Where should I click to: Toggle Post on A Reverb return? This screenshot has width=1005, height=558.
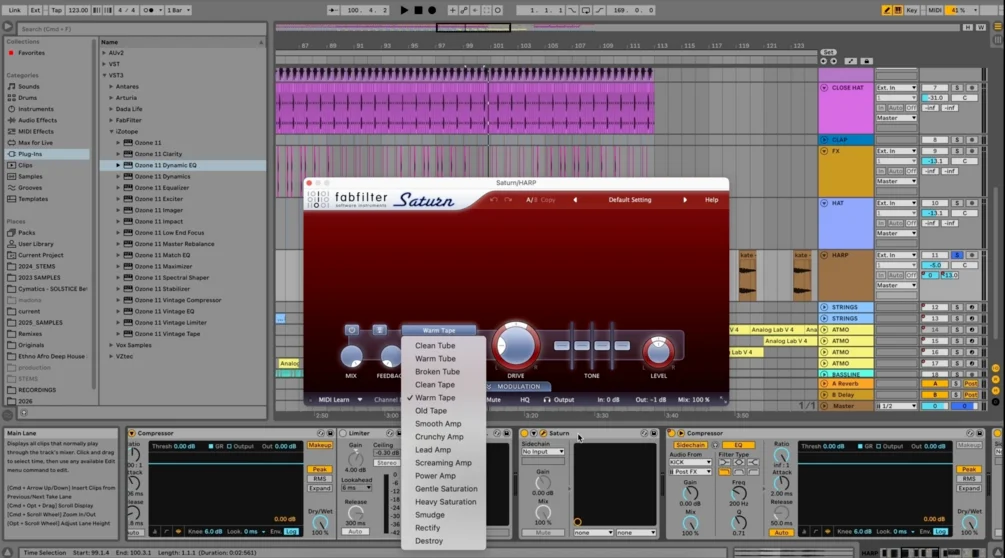pyautogui.click(x=970, y=384)
